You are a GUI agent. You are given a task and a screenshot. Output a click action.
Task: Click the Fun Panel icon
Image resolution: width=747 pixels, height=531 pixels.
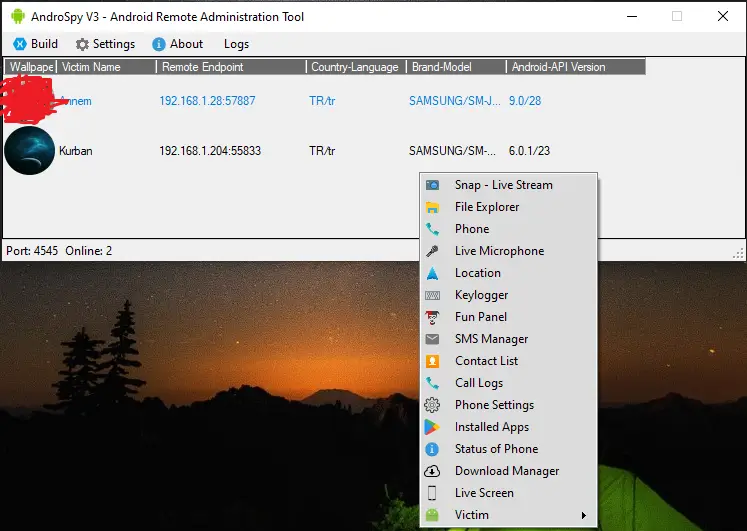pyautogui.click(x=432, y=317)
